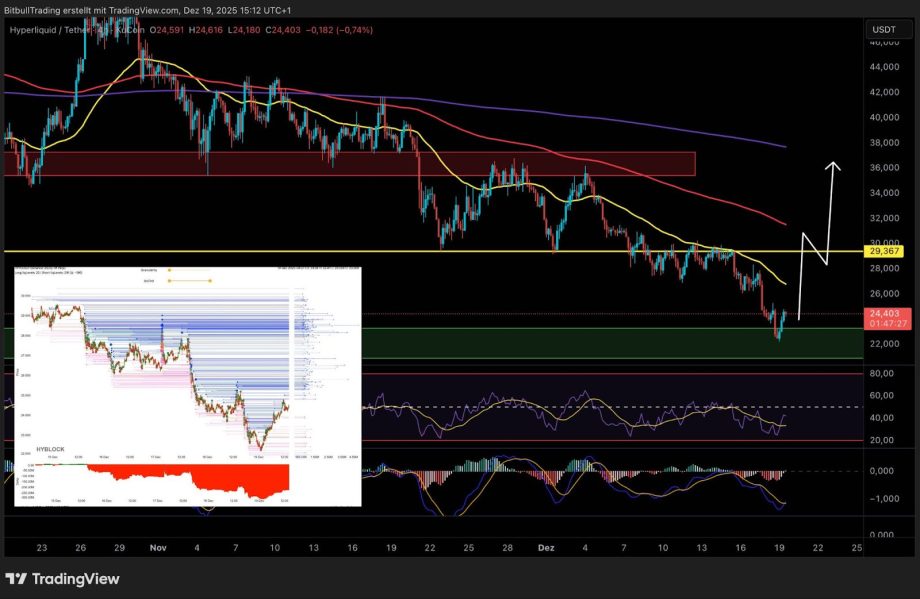The height and width of the screenshot is (599, 920).
Task: Select the red resistance zone rectangle
Action: (350, 163)
